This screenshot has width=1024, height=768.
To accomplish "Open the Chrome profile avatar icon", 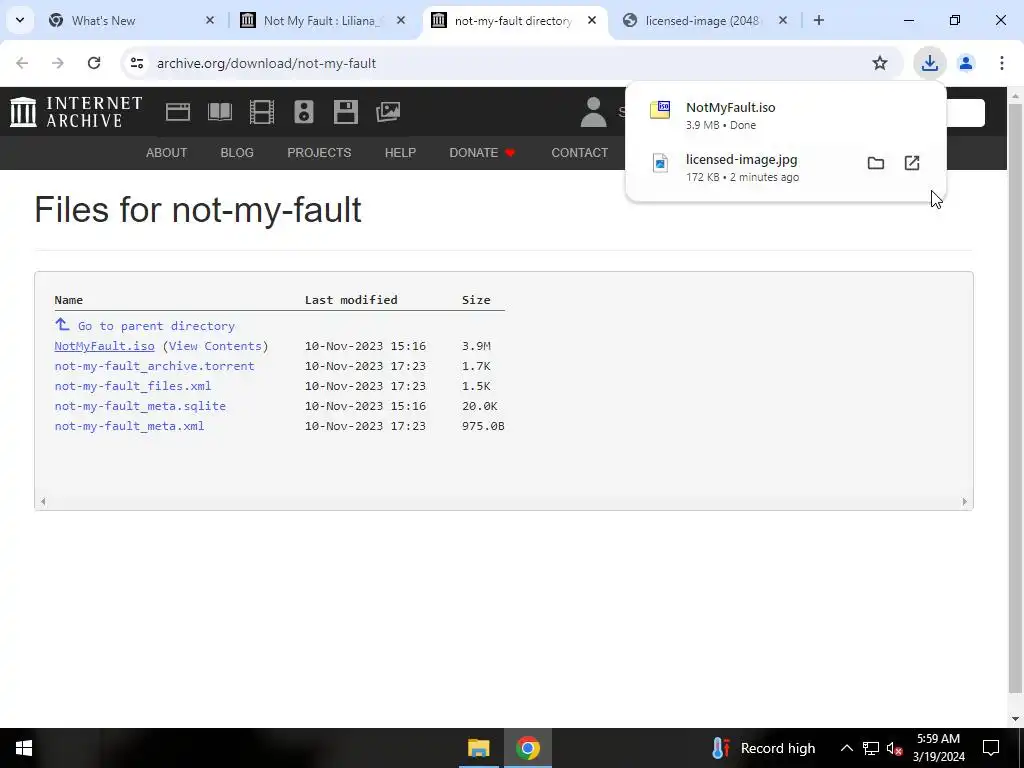I will (966, 63).
